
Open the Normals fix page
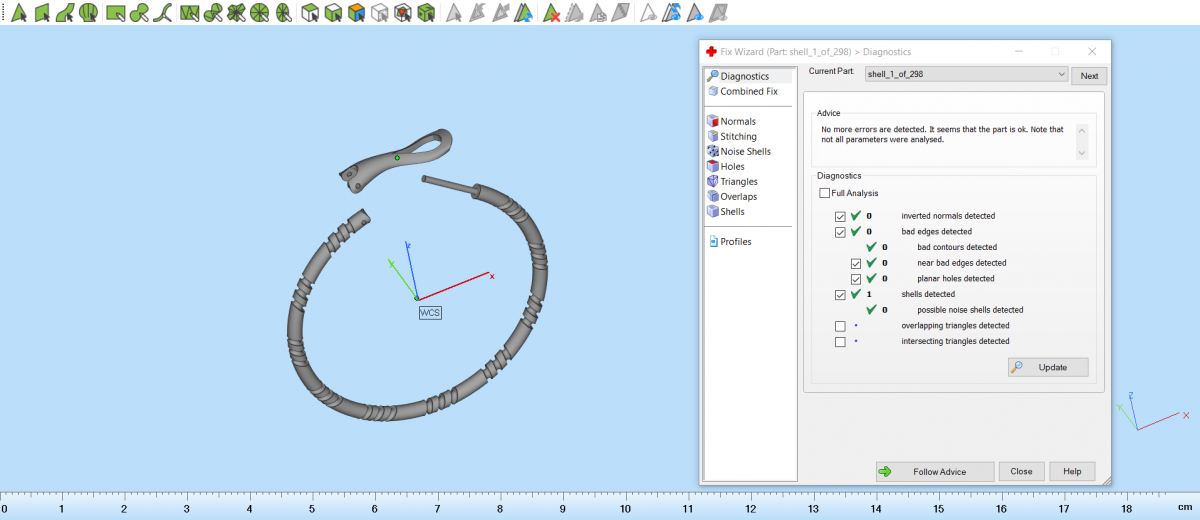click(x=738, y=121)
